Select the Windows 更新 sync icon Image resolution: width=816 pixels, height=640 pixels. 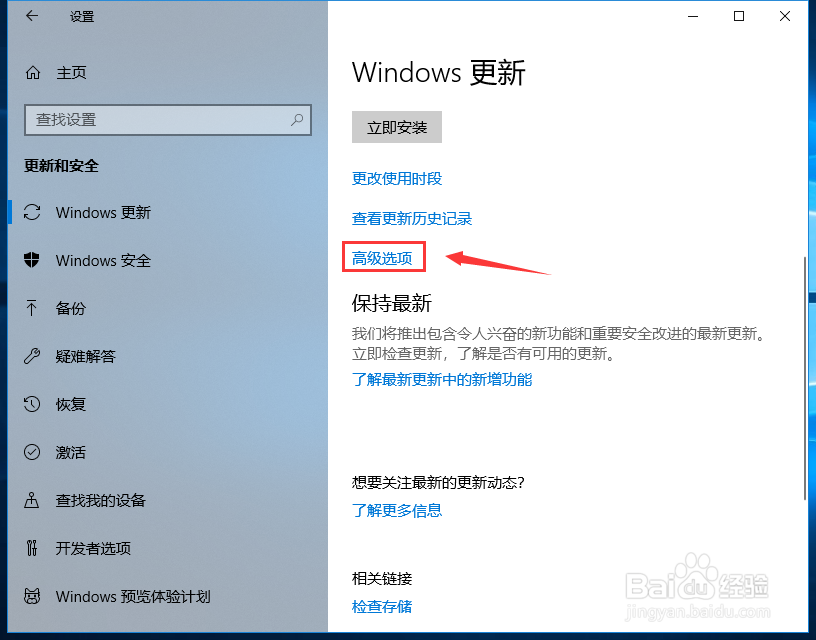coord(32,212)
